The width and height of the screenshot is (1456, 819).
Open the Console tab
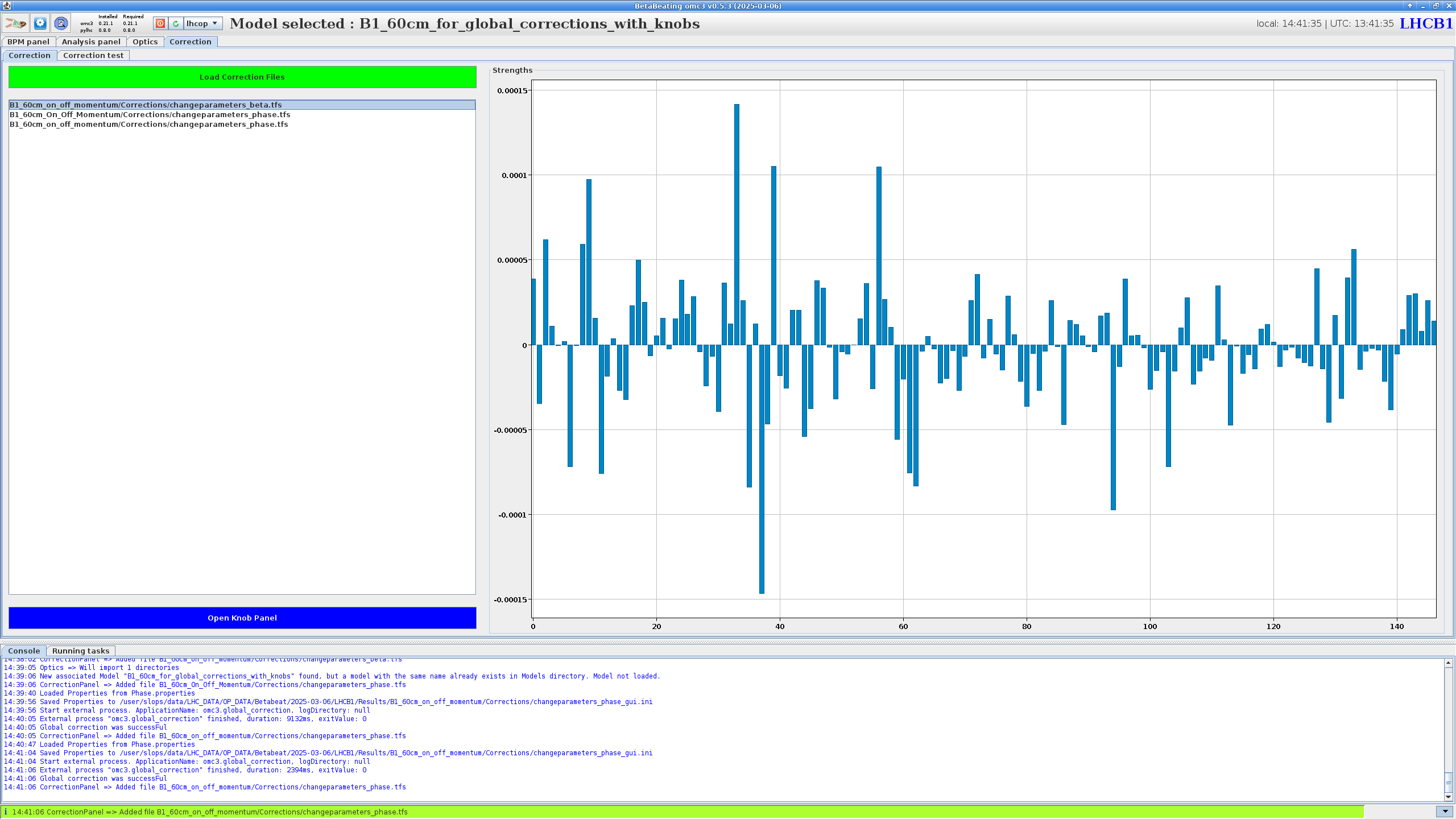[x=24, y=651]
